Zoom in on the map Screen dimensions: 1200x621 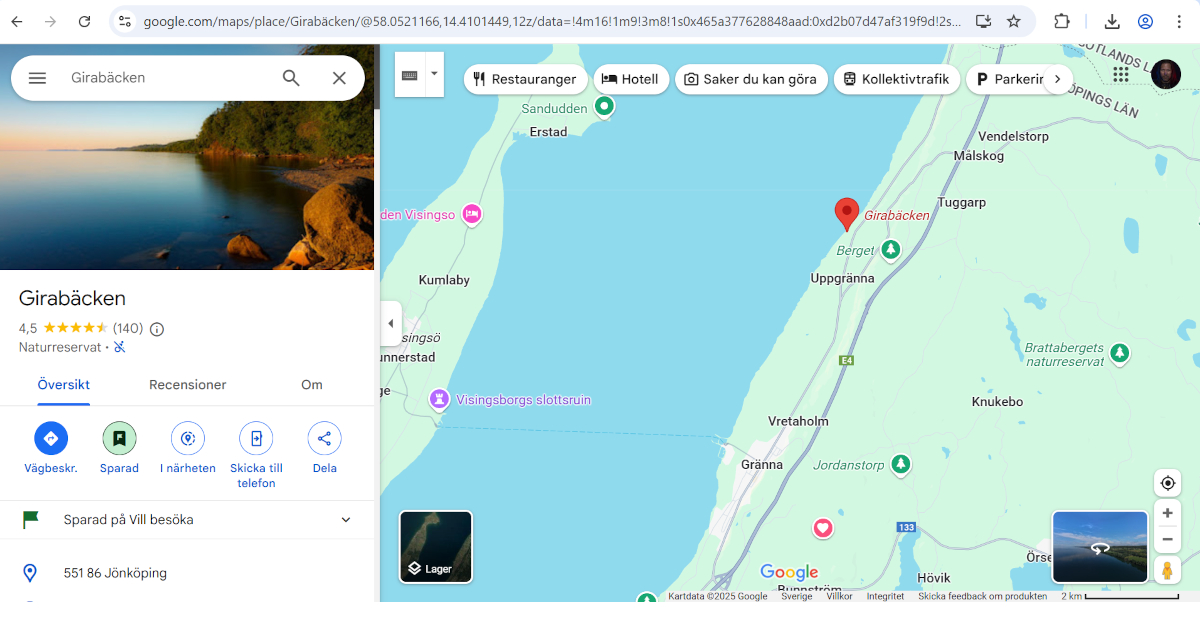pyautogui.click(x=1167, y=513)
